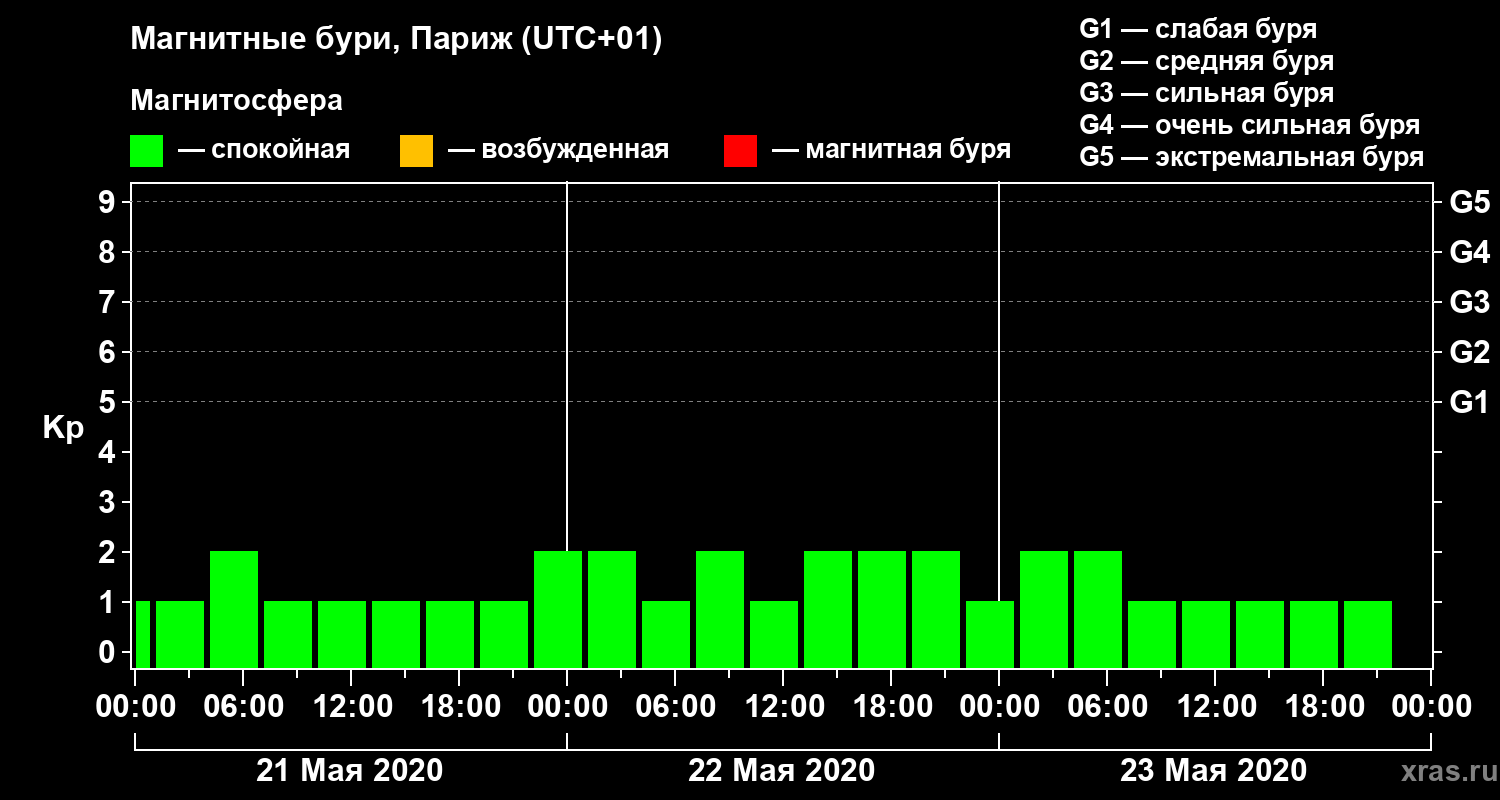The height and width of the screenshot is (800, 1500).
Task: Click the Kp 2 bar at 06:00 on 23 May
Action: pyautogui.click(x=1098, y=609)
